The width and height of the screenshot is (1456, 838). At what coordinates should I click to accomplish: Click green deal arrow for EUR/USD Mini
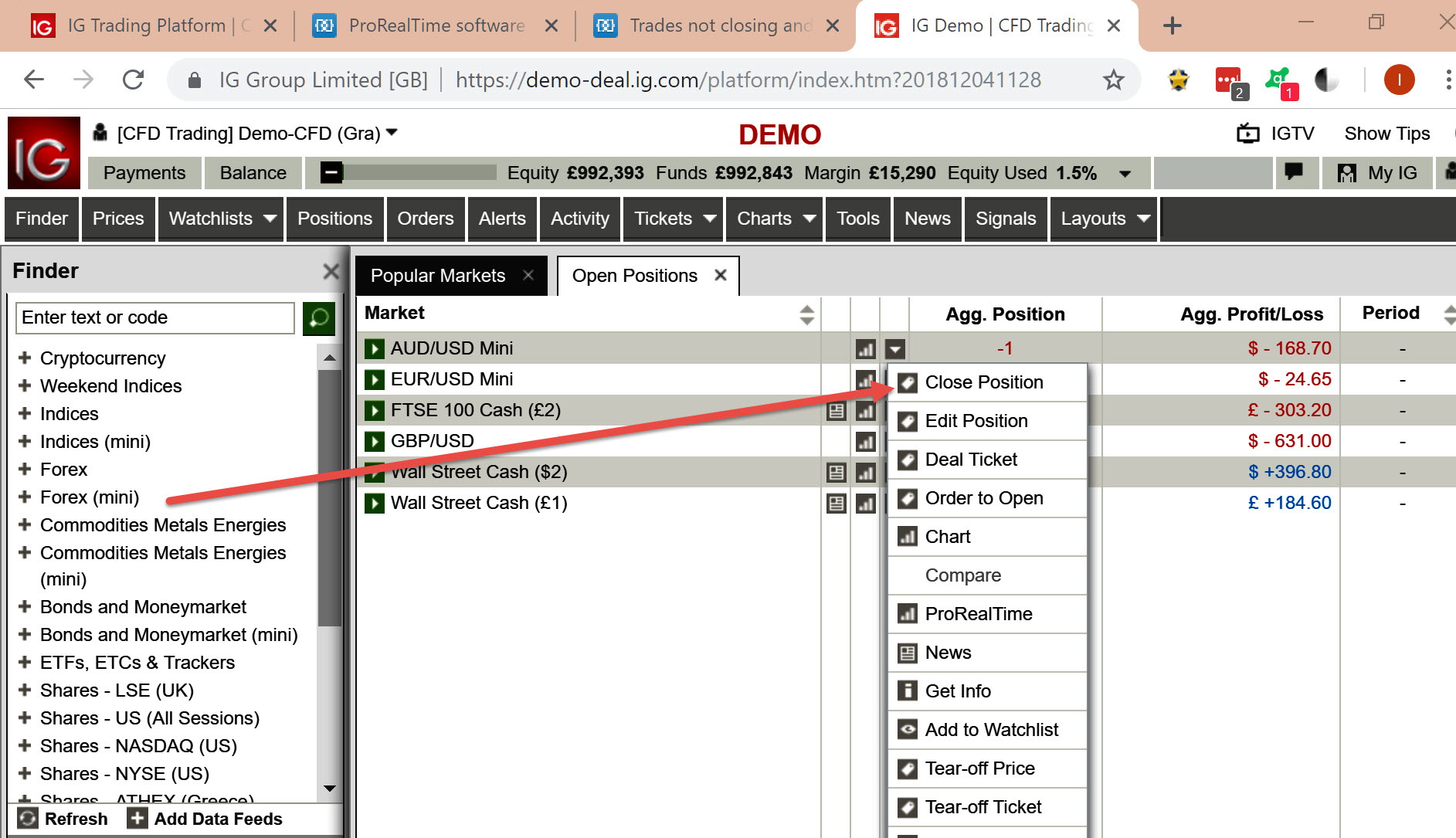375,380
